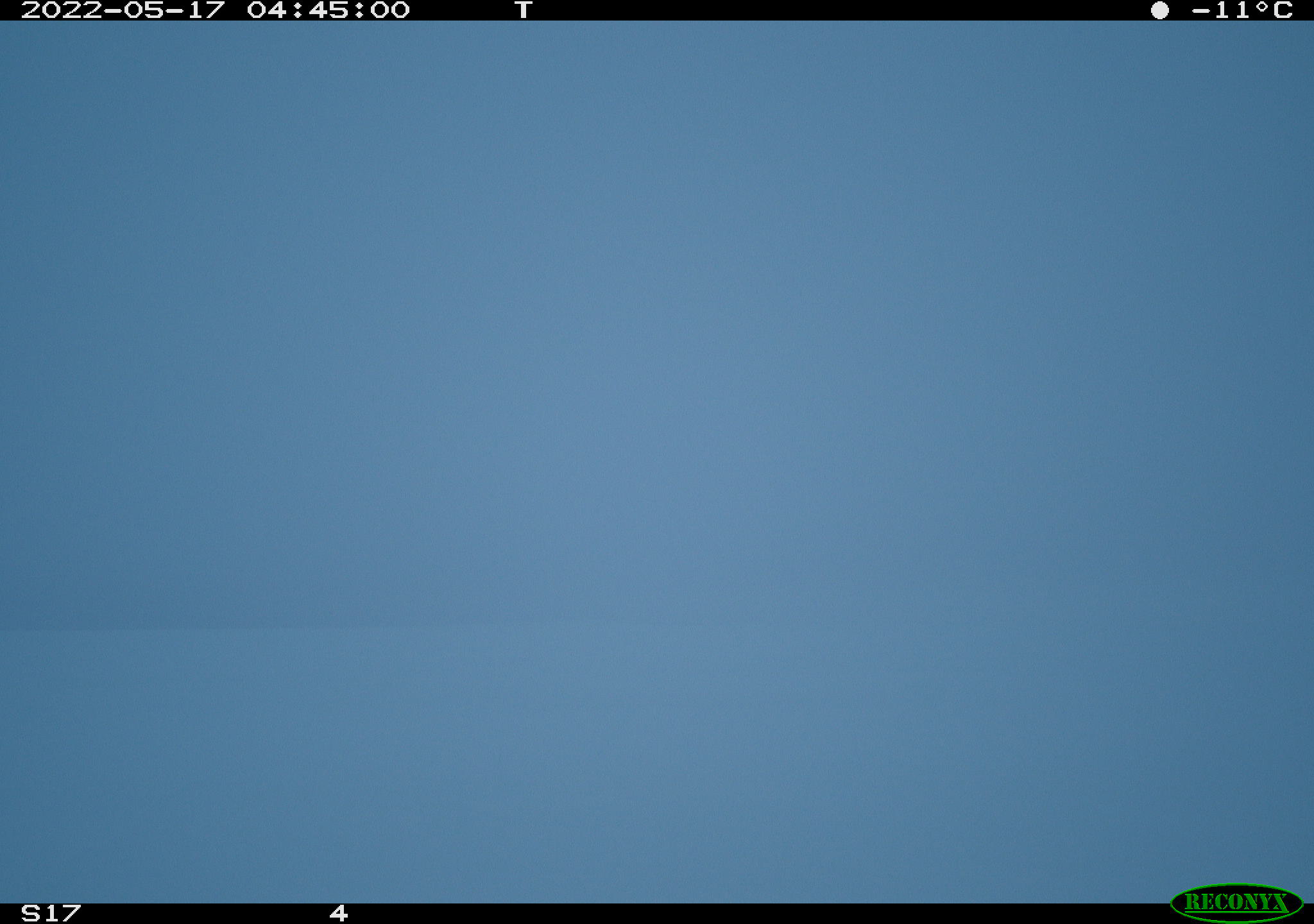Click the seconds 00 in the time stamp
This screenshot has height=924, width=1314.
(x=390, y=10)
